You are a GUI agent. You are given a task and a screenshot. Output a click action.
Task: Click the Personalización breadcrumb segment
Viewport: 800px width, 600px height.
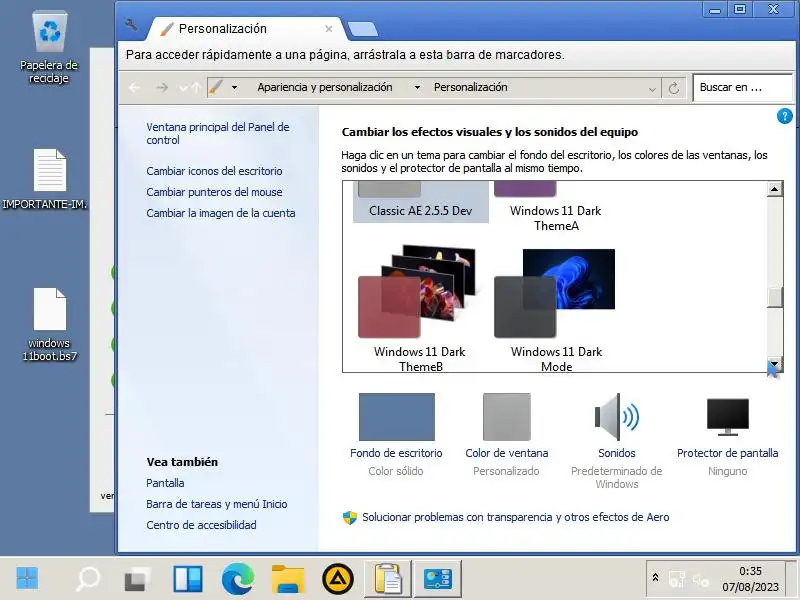pos(470,87)
